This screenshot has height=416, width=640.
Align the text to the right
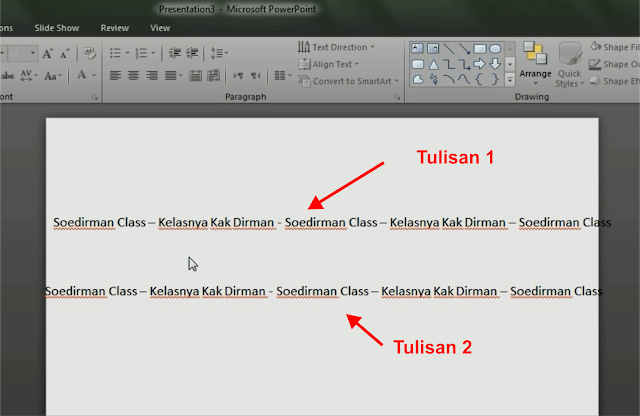pos(152,76)
